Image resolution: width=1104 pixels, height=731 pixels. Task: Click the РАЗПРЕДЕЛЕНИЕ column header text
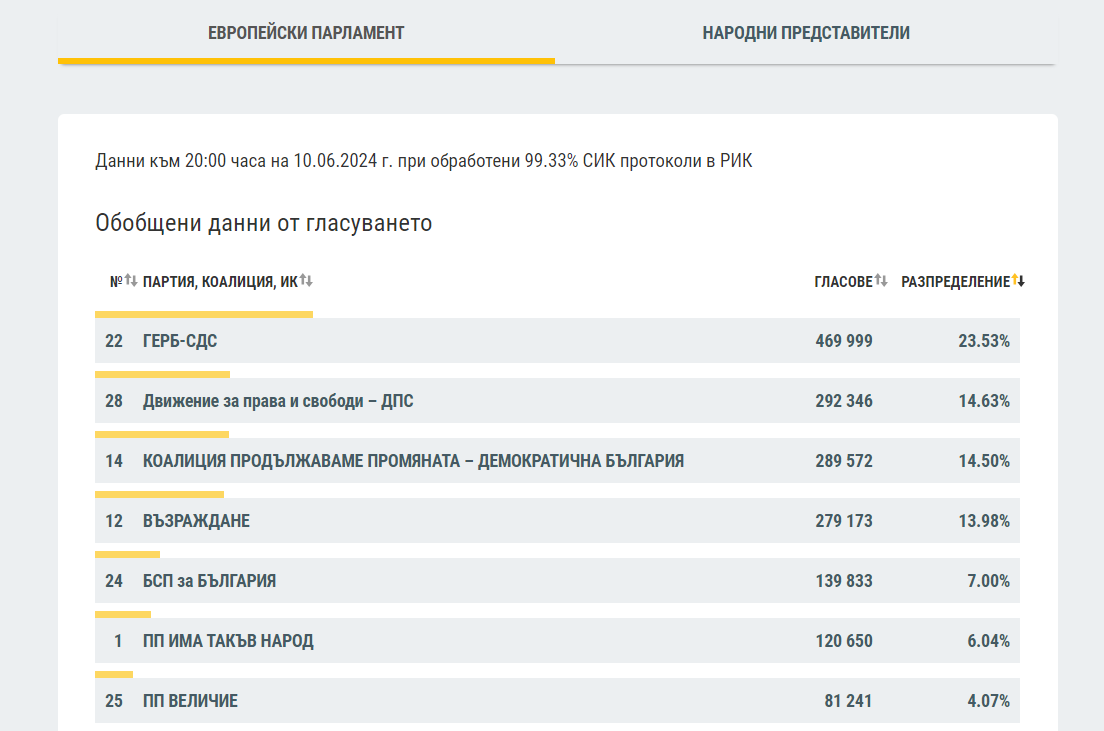pos(955,283)
